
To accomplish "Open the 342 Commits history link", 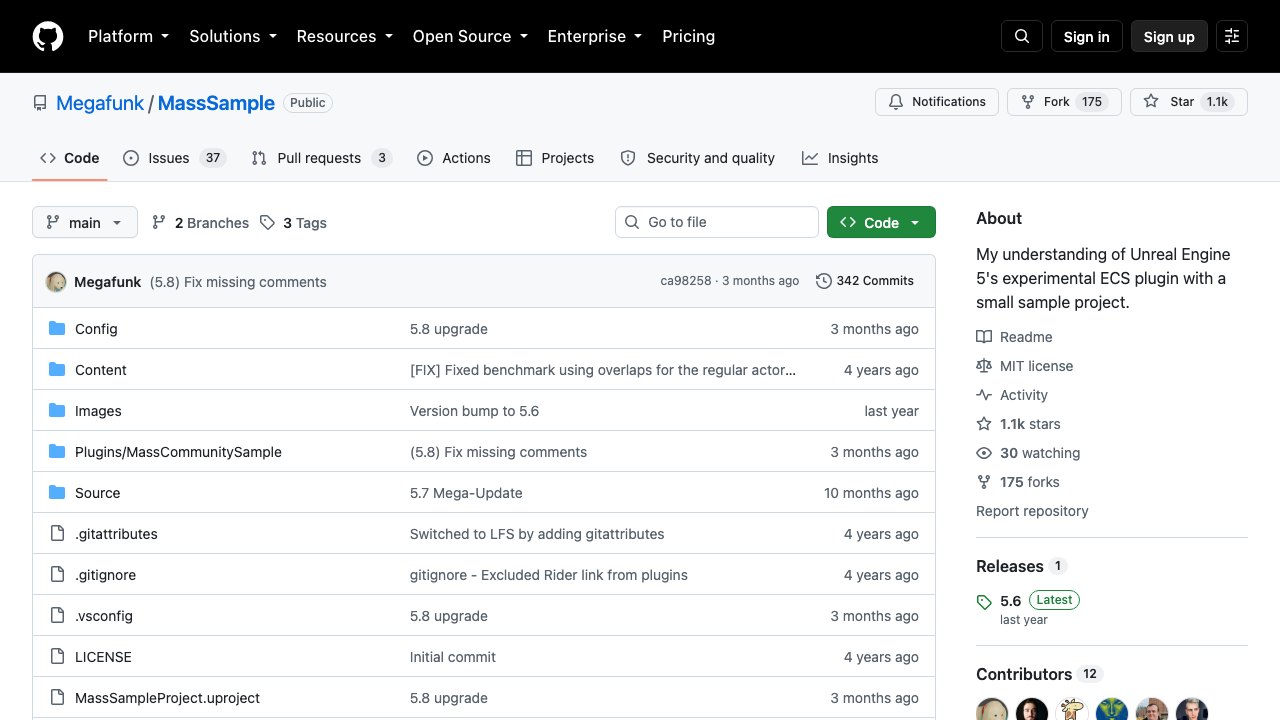I will point(865,281).
